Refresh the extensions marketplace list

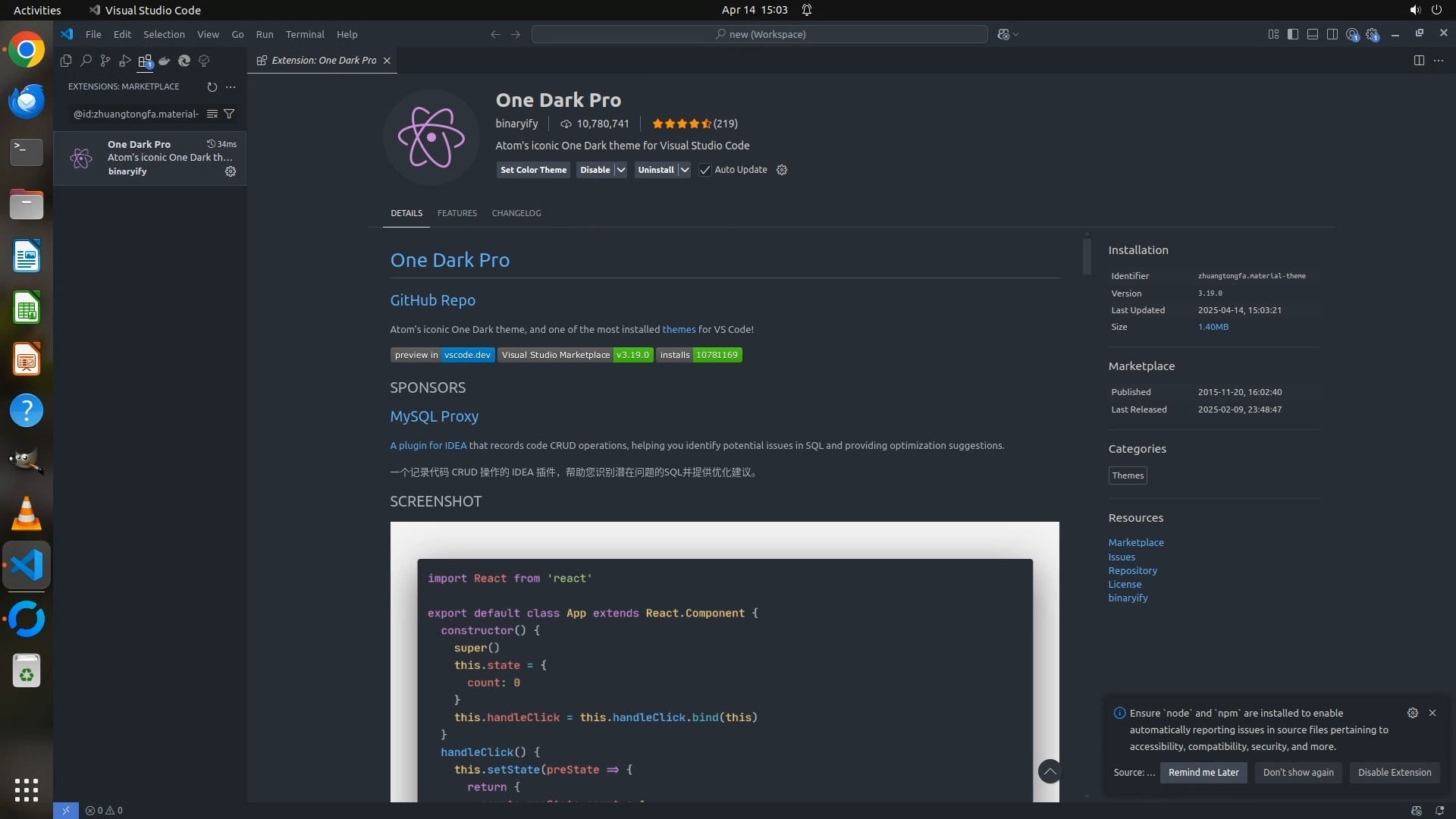click(212, 86)
